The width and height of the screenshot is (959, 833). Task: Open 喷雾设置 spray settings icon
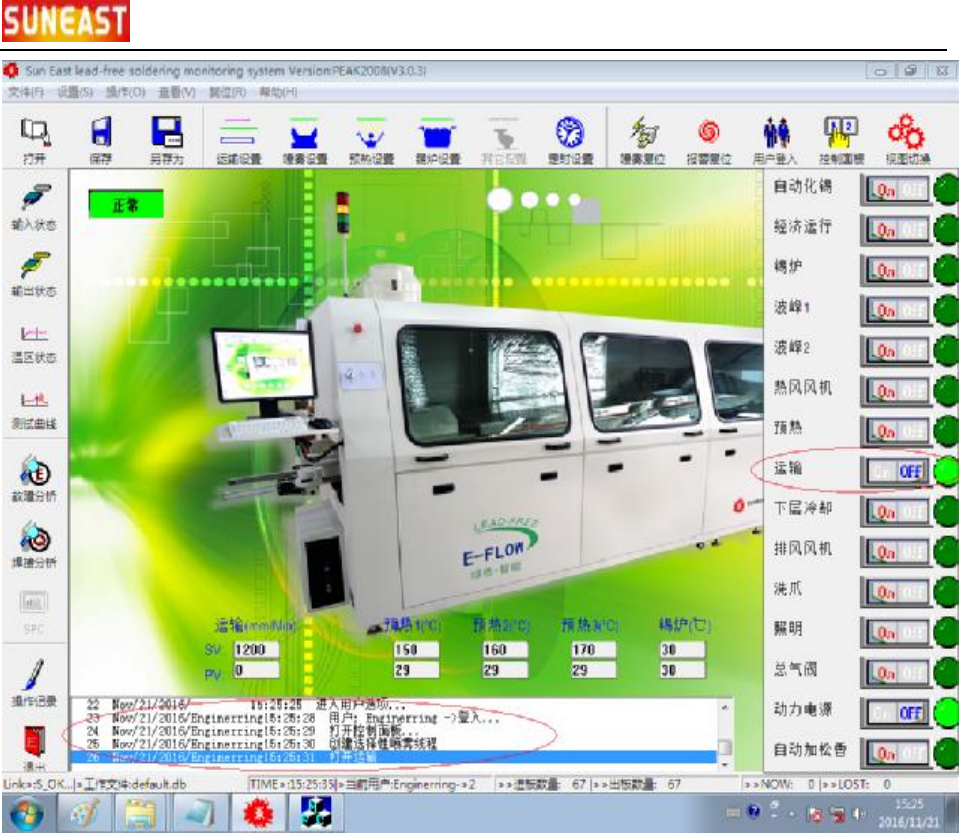[x=305, y=139]
